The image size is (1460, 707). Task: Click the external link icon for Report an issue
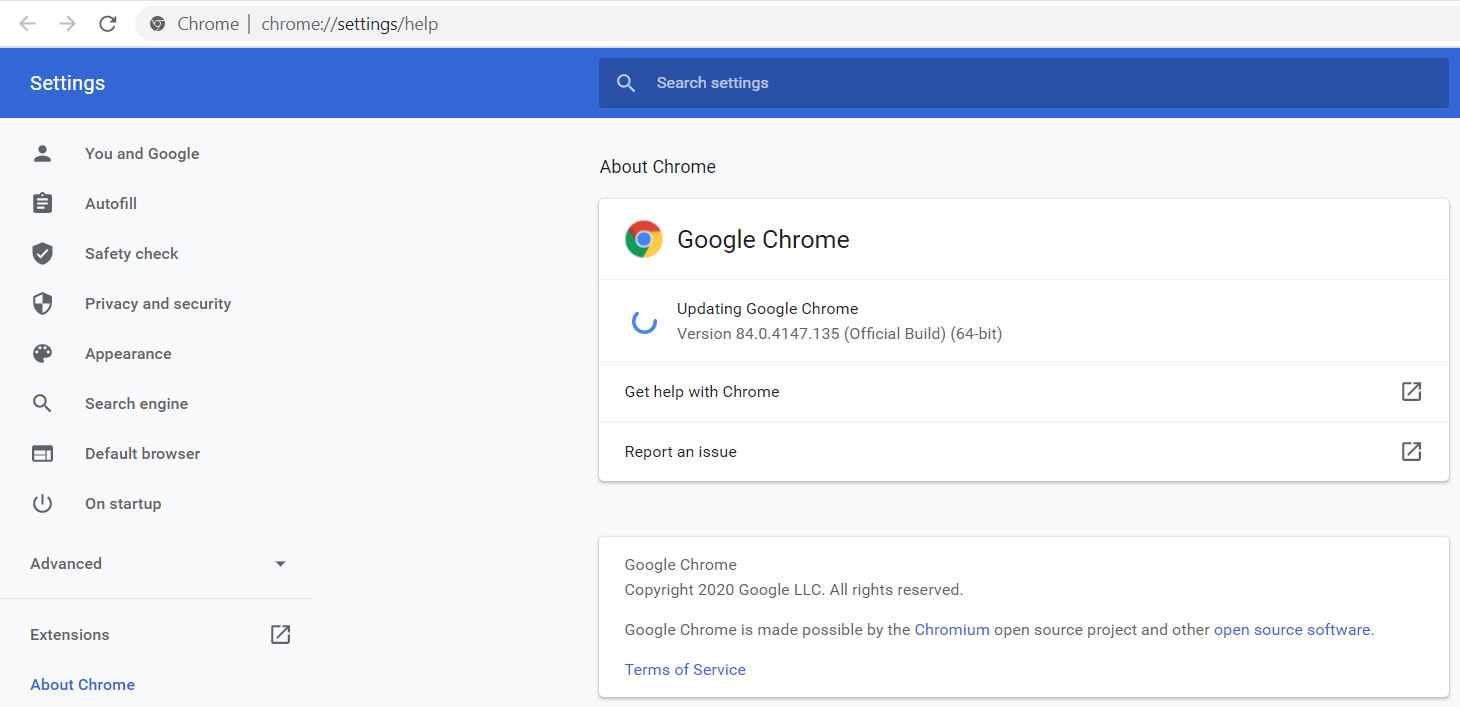tap(1411, 451)
